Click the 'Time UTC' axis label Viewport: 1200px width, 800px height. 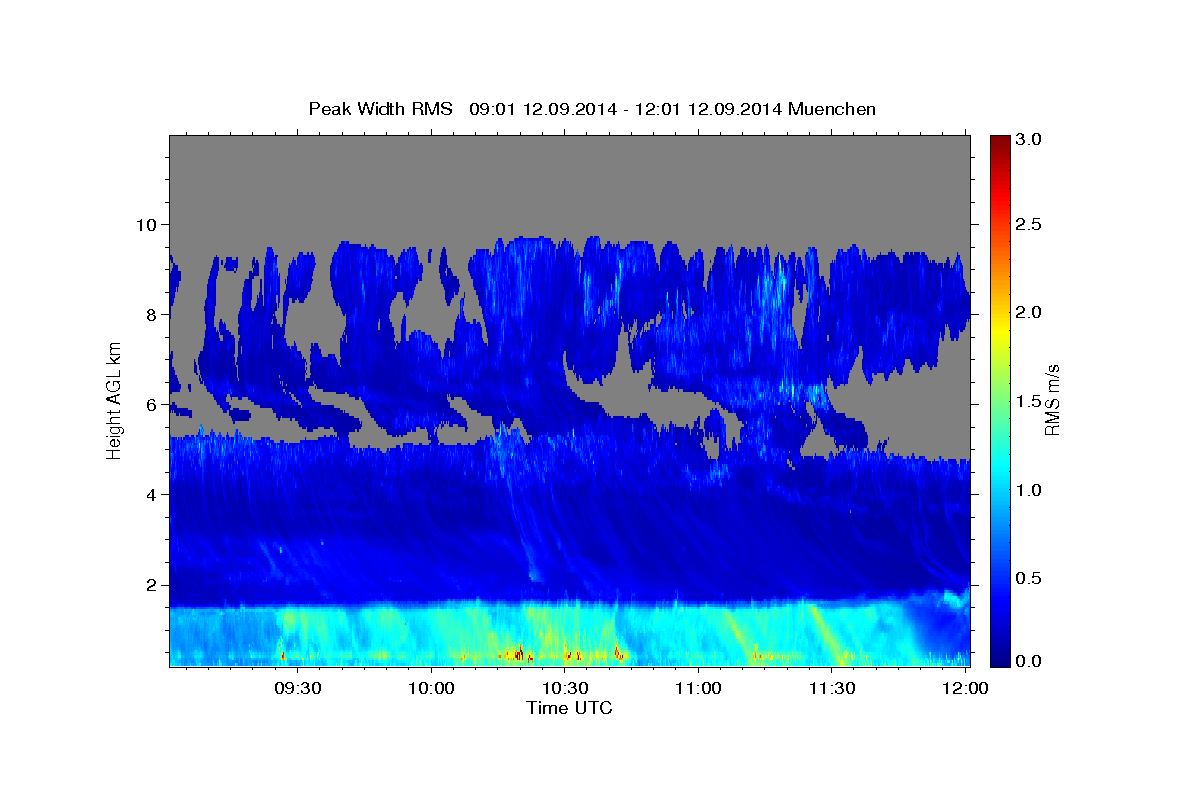coord(569,708)
